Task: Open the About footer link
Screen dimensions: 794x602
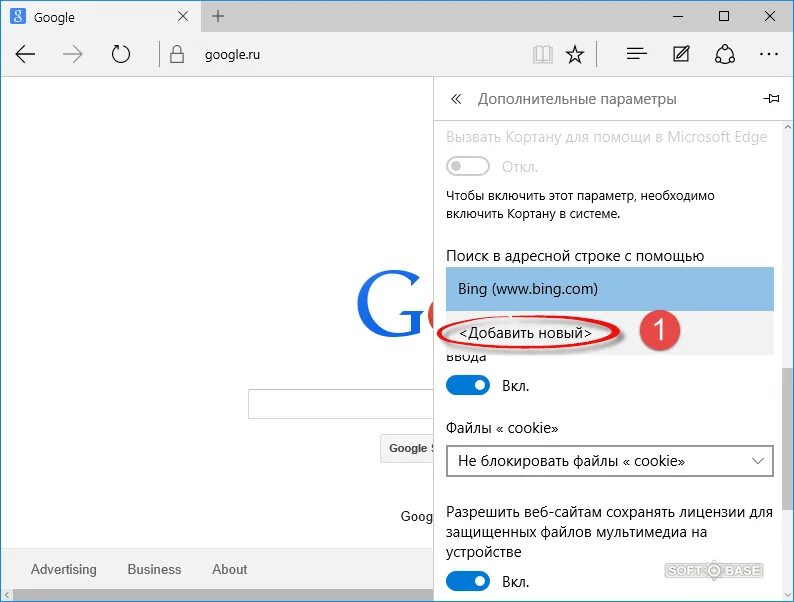Action: pos(229,570)
